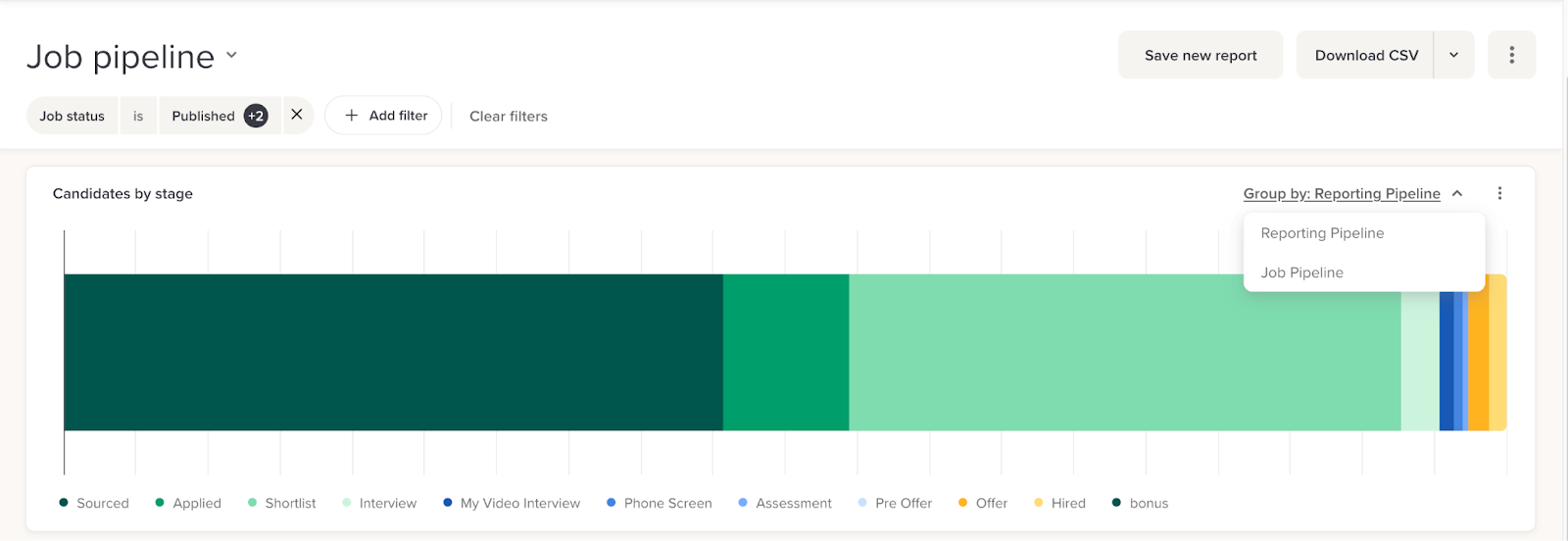Click the +2 badge on Published filter
The image size is (1568, 541).
pos(256,116)
